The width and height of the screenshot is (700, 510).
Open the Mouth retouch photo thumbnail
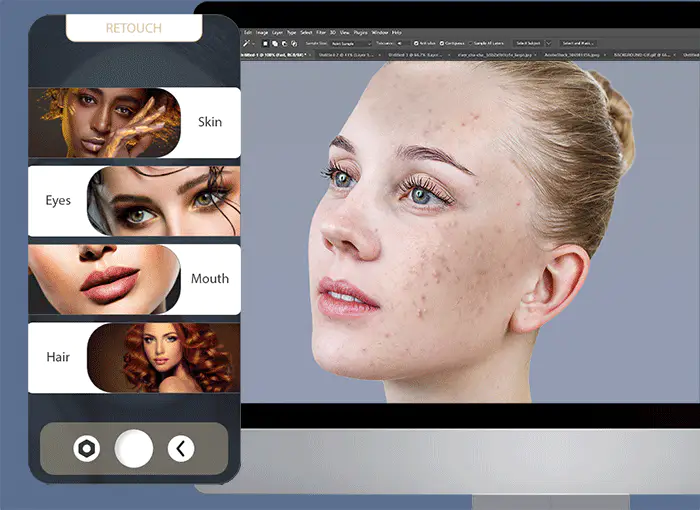[x=105, y=280]
